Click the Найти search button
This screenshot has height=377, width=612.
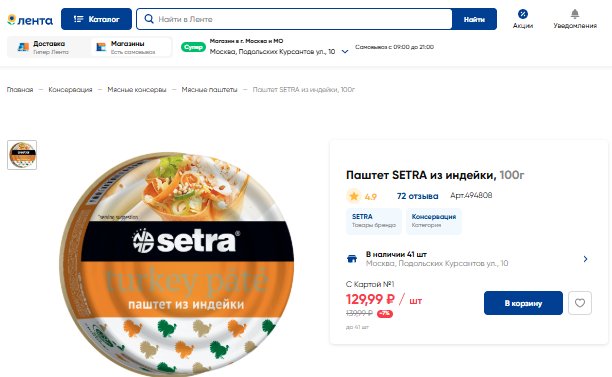coord(474,19)
